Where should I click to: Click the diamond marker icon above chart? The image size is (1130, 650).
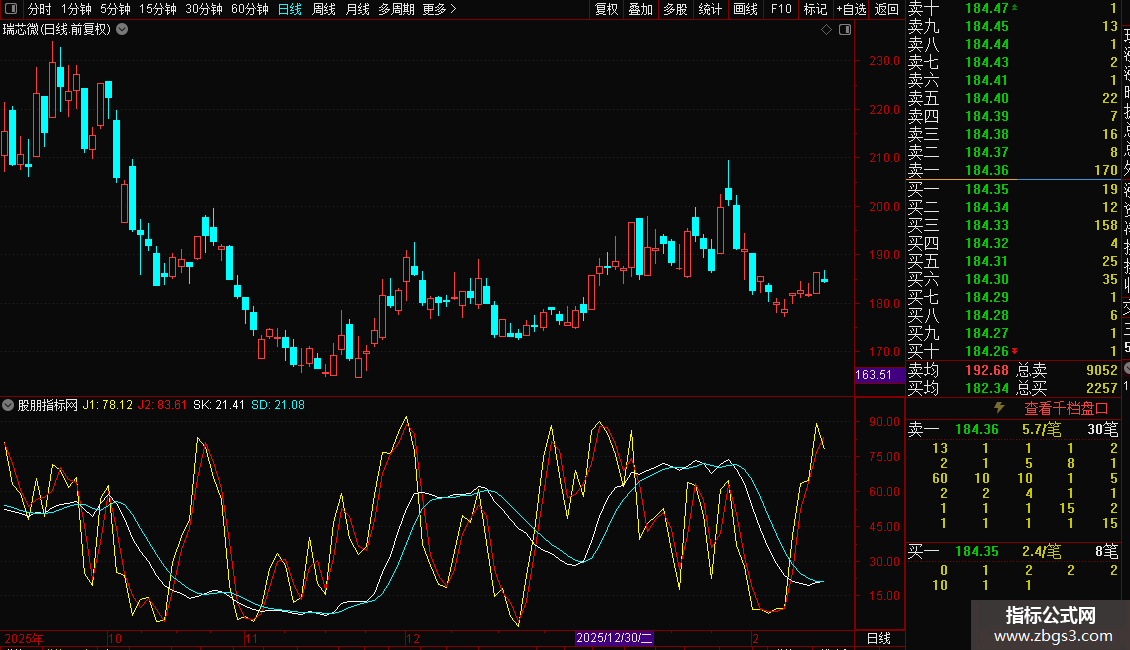827,30
